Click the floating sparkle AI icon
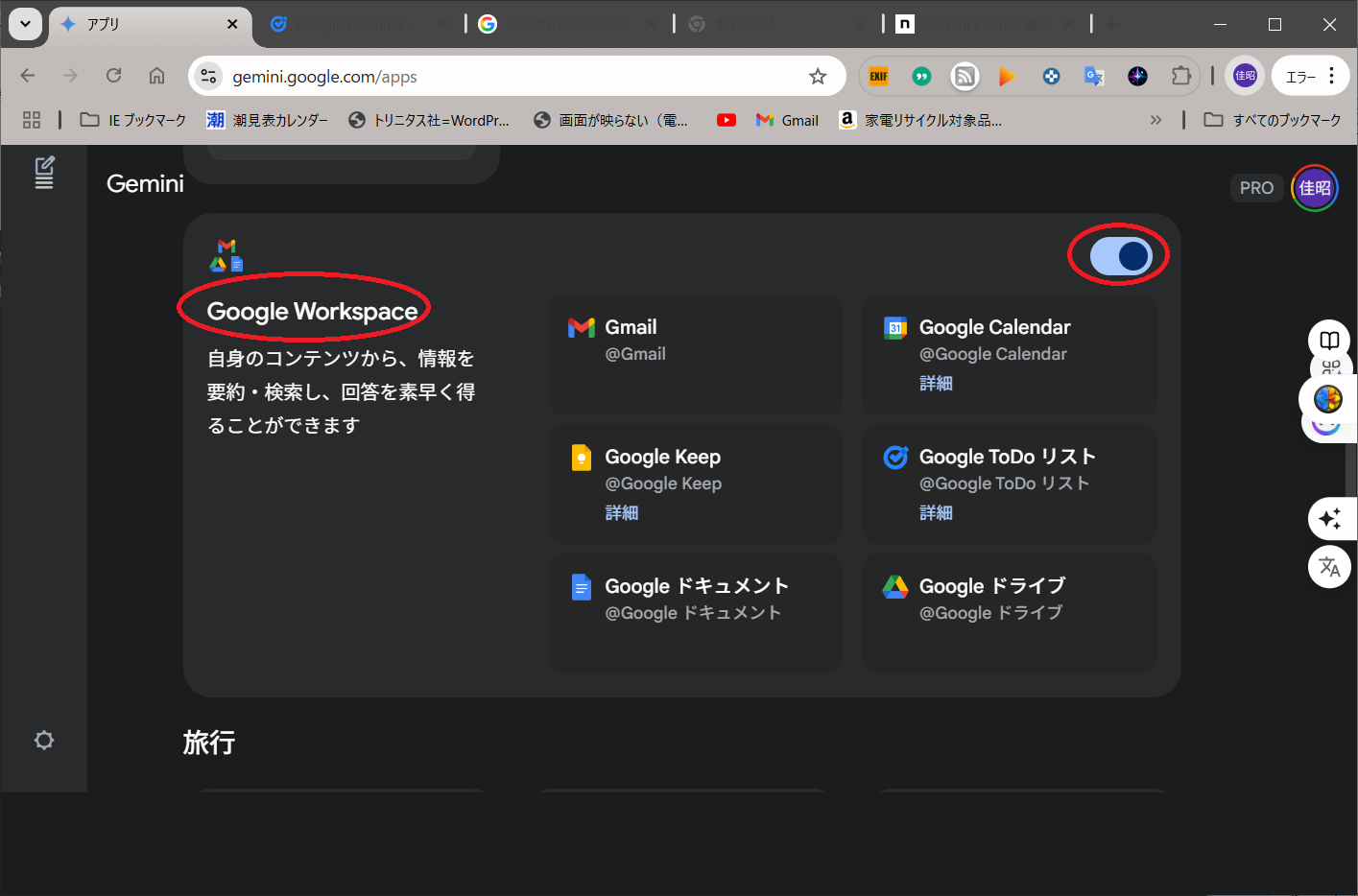 coord(1329,519)
